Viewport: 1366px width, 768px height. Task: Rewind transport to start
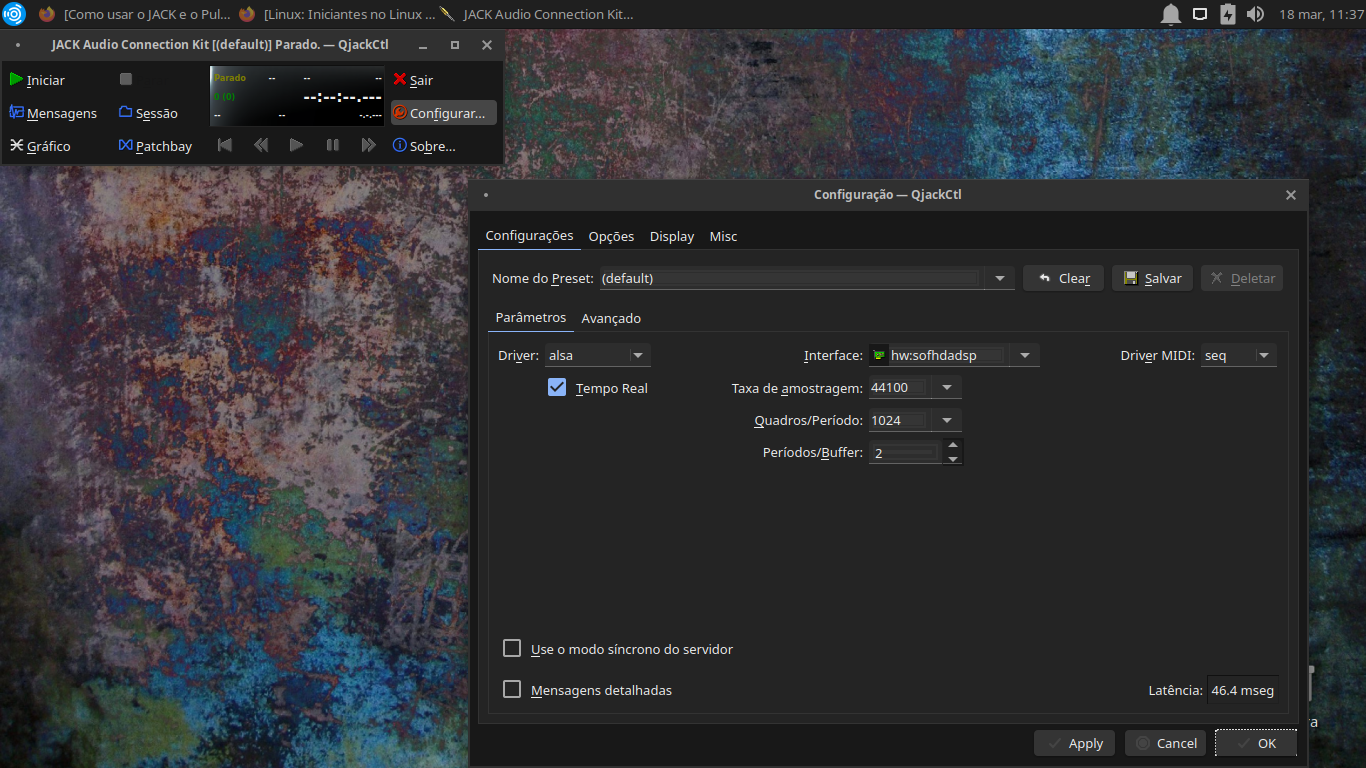tap(225, 145)
